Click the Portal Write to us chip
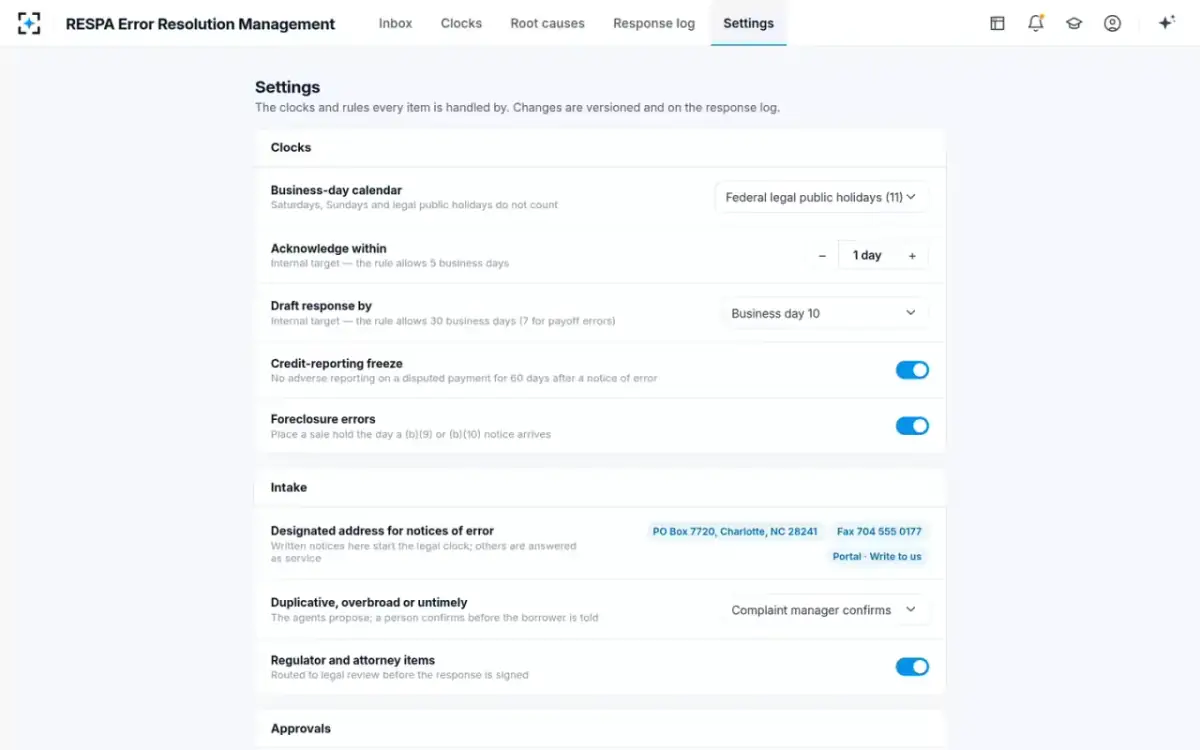 [x=877, y=557]
